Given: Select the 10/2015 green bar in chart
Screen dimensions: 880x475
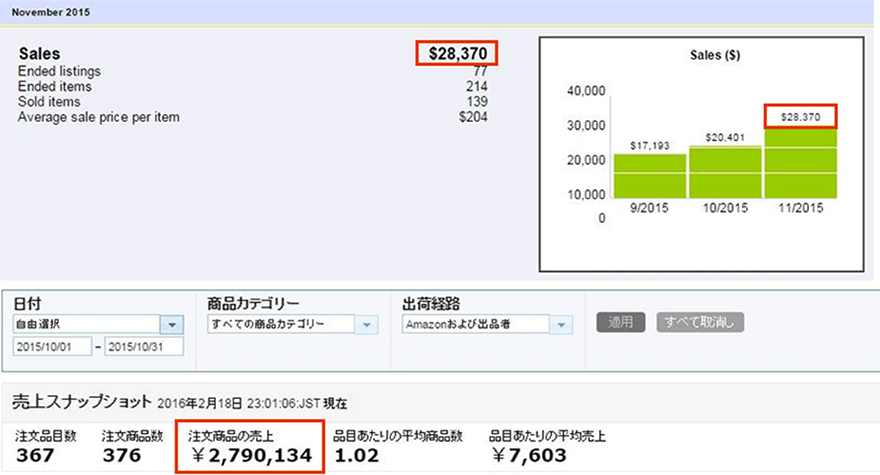Looking at the screenshot, I should (x=725, y=171).
